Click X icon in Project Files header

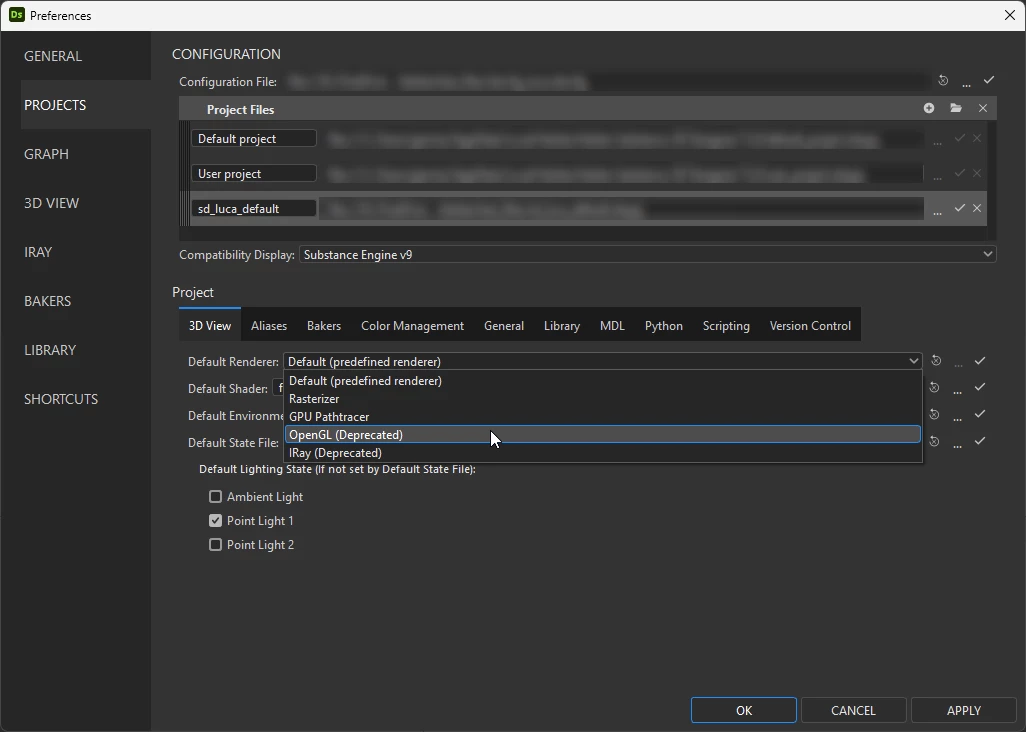pos(983,108)
